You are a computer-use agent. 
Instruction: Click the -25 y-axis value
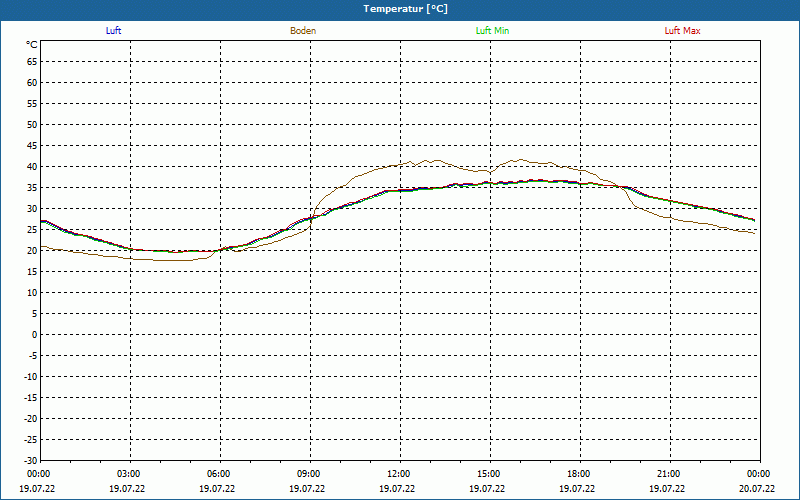[x=31, y=440]
